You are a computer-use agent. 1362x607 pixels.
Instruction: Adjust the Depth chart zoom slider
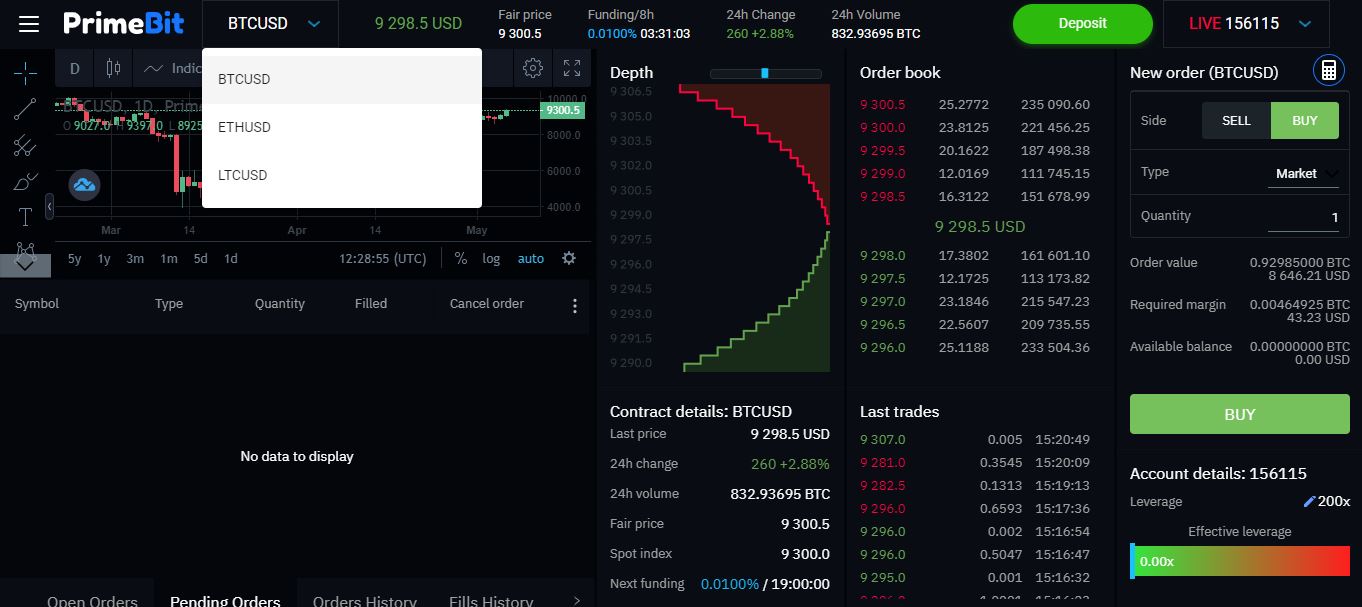pos(765,73)
